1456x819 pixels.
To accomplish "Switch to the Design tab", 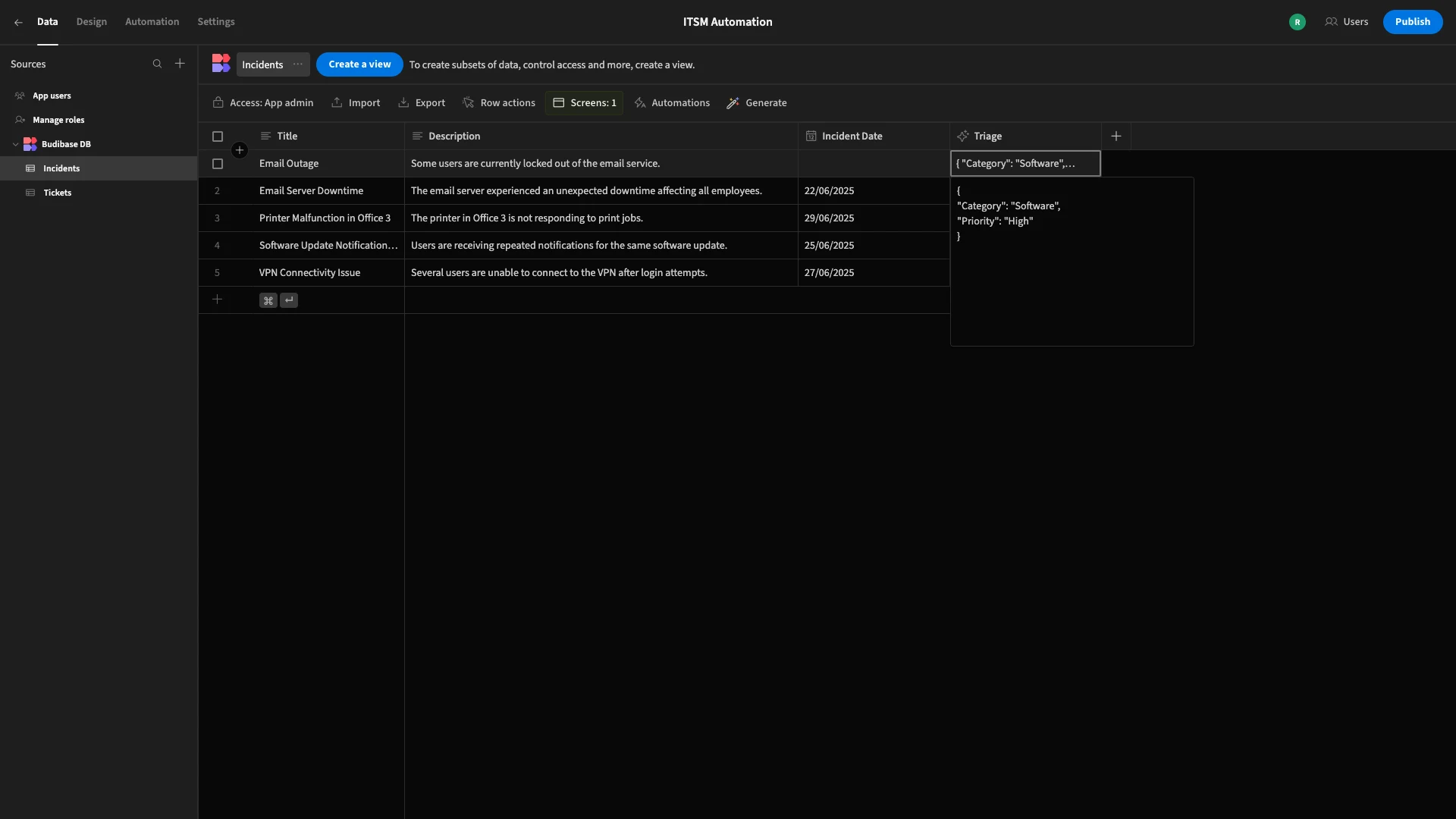I will [92, 22].
